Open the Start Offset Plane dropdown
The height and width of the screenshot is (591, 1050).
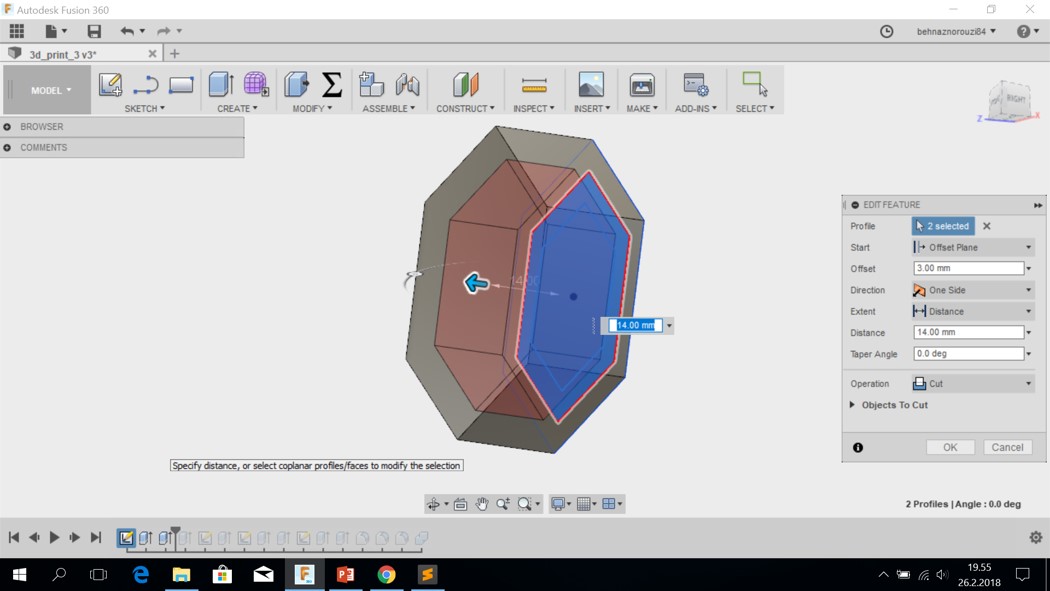click(973, 248)
